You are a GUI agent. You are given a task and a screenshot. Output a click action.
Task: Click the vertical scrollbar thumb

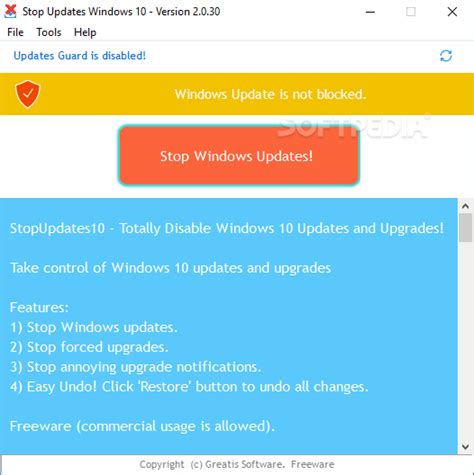pyautogui.click(x=465, y=228)
